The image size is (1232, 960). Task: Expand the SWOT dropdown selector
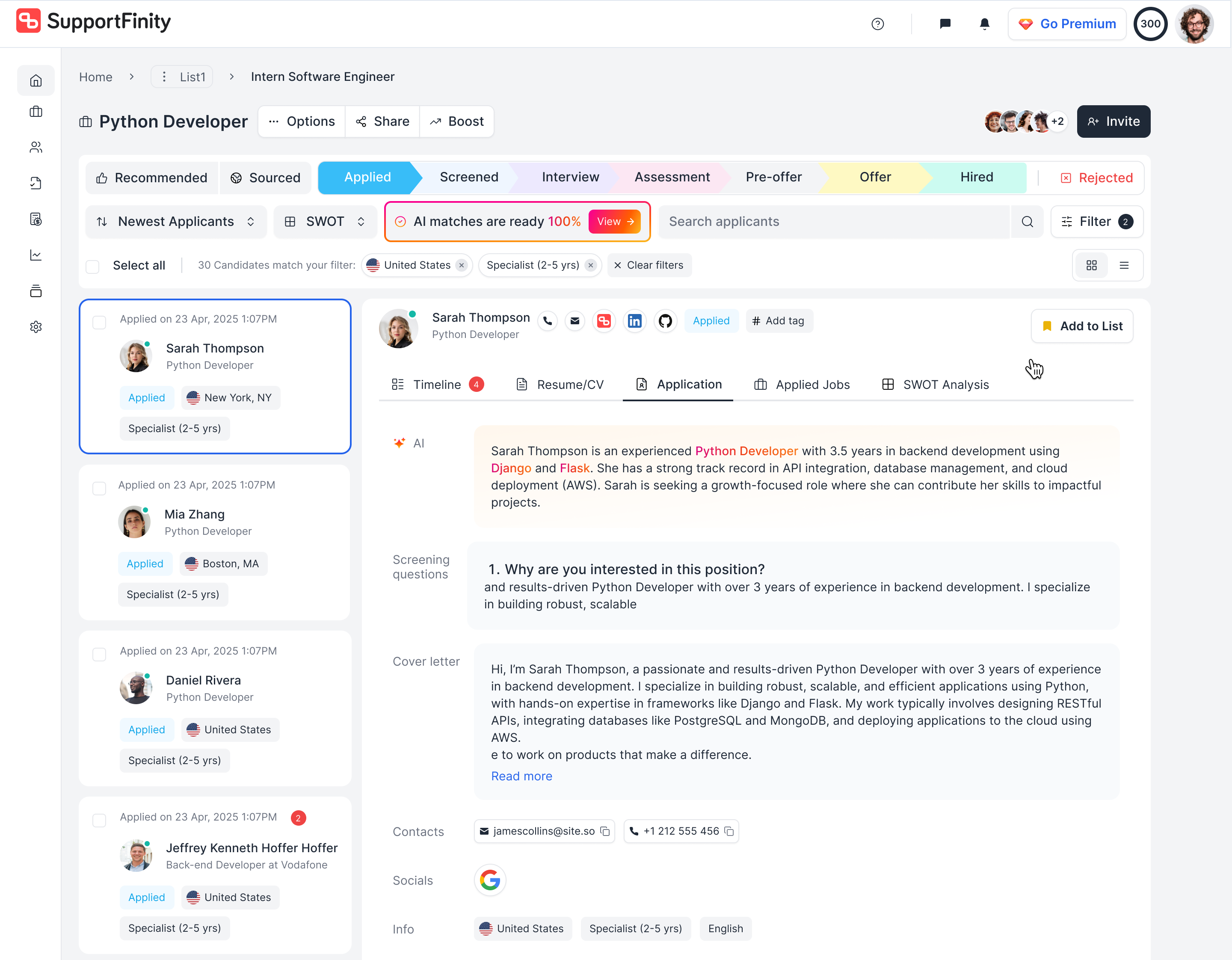tap(325, 222)
